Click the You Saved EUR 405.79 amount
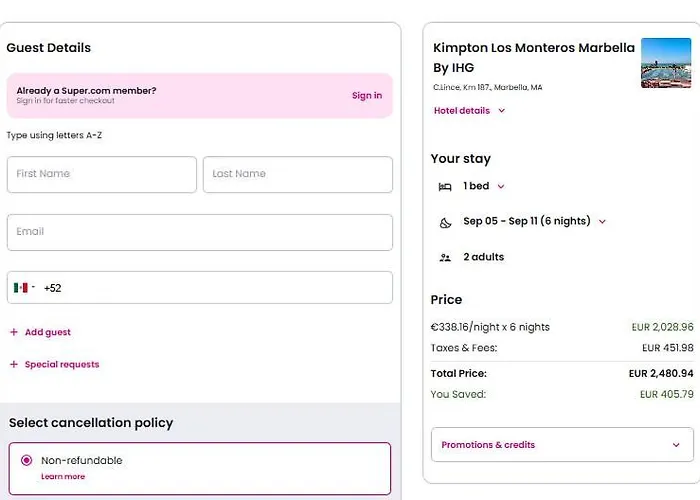Image resolution: width=700 pixels, height=500 pixels. [x=667, y=394]
